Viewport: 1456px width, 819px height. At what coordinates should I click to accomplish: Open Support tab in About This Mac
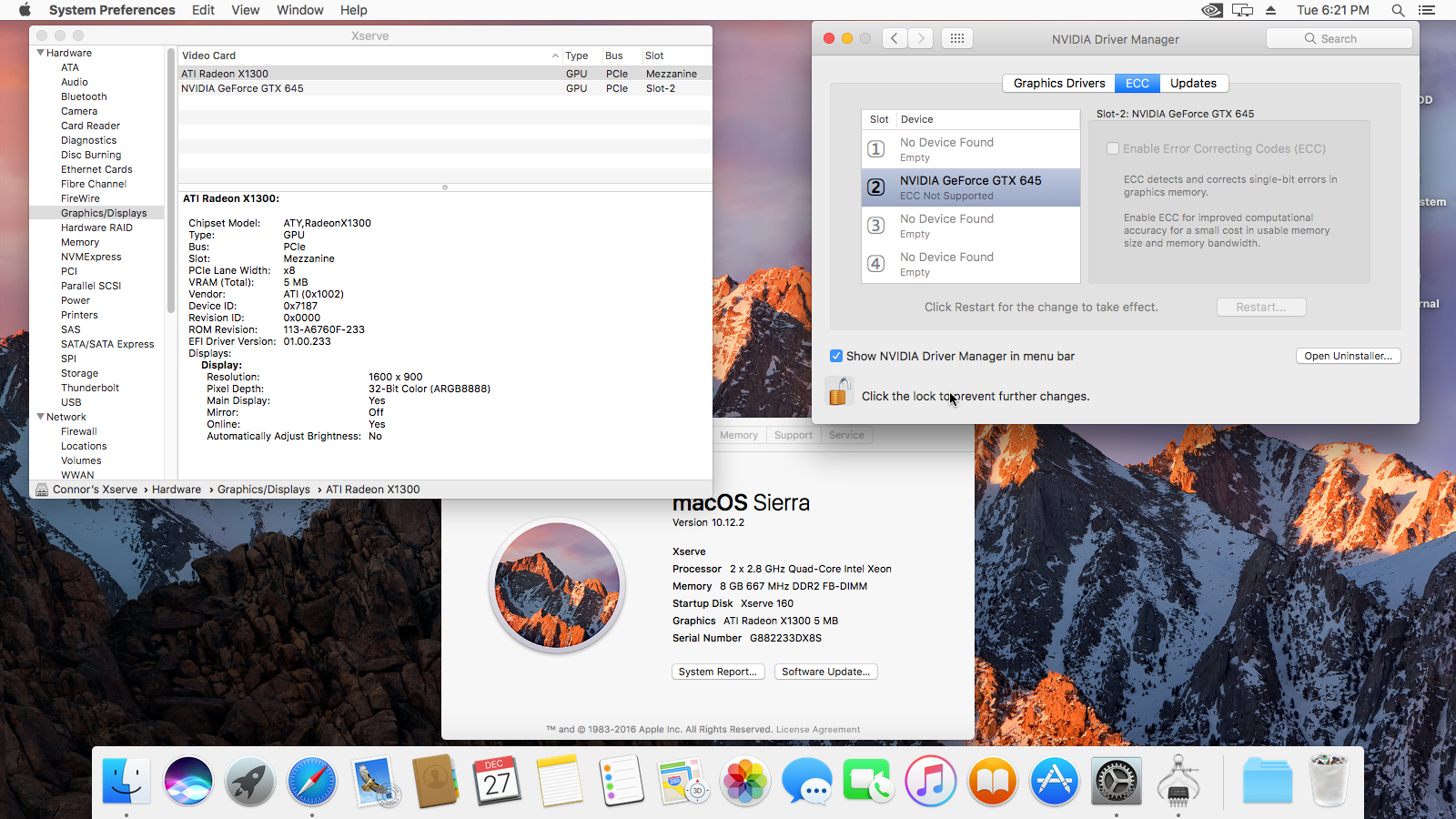click(794, 435)
